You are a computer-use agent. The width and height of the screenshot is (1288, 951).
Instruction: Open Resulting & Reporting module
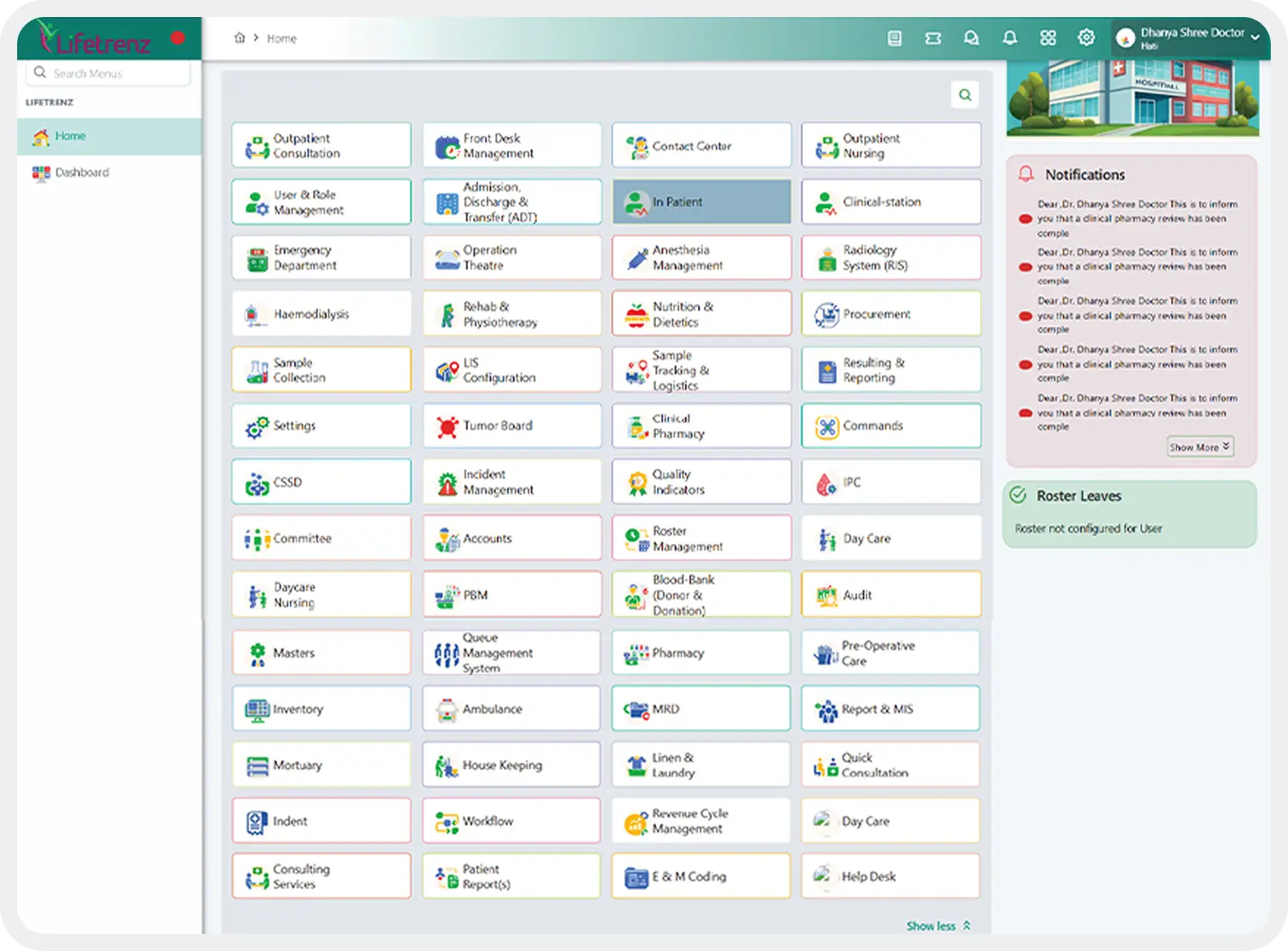click(891, 369)
